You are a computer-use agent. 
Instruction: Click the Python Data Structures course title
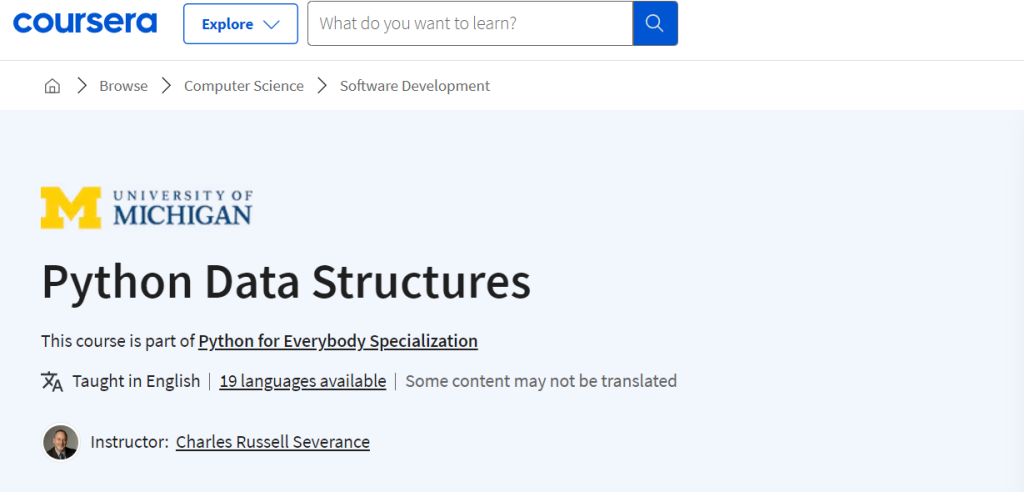[x=286, y=283]
